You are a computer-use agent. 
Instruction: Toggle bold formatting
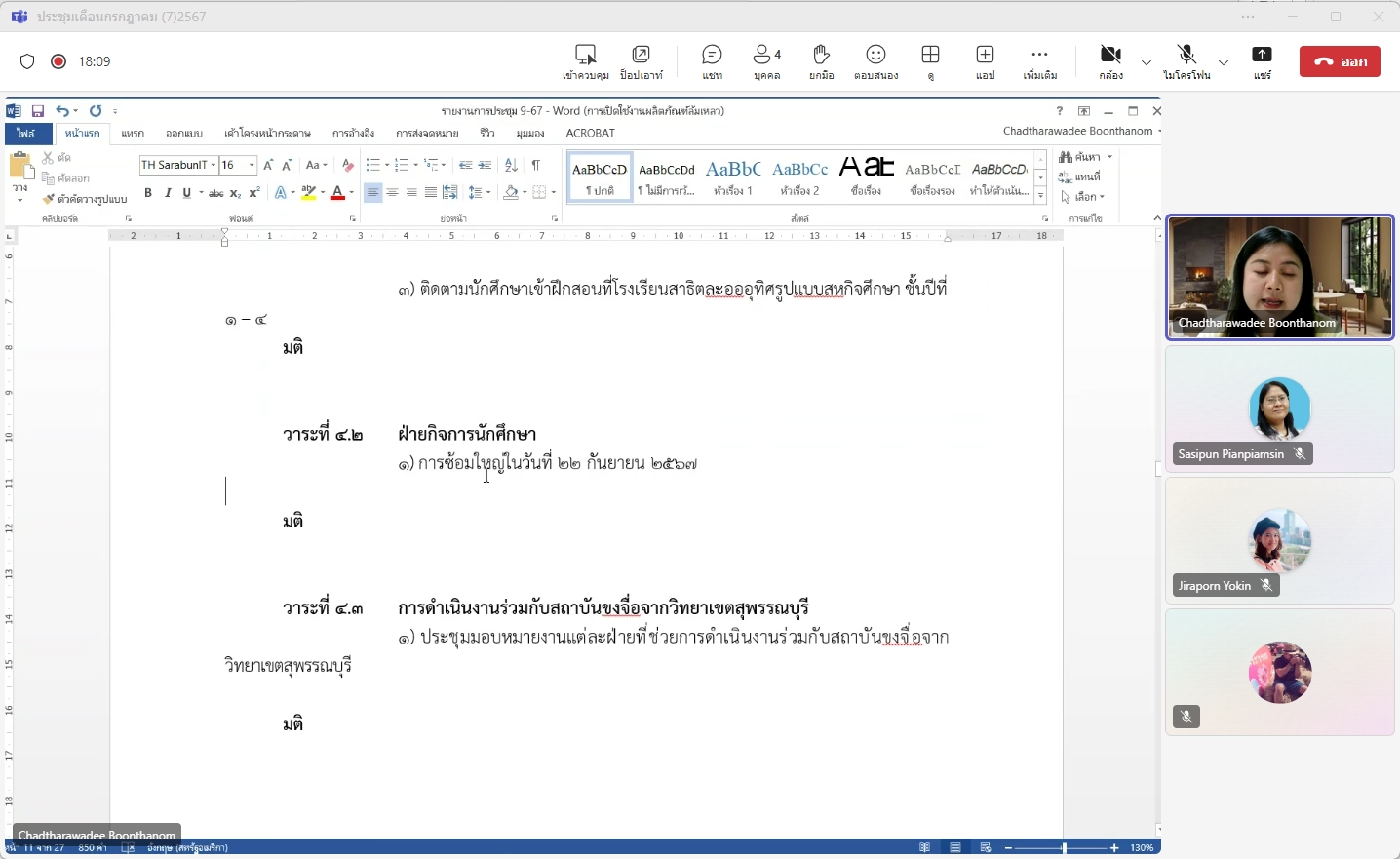tap(148, 193)
